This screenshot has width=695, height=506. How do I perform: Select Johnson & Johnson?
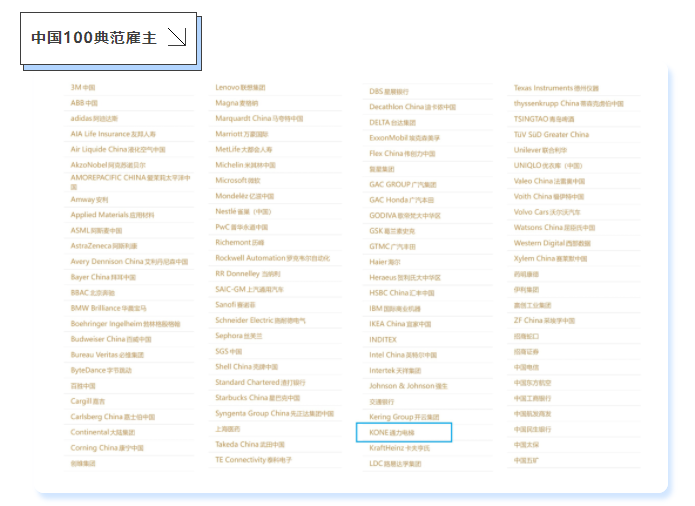(408, 386)
